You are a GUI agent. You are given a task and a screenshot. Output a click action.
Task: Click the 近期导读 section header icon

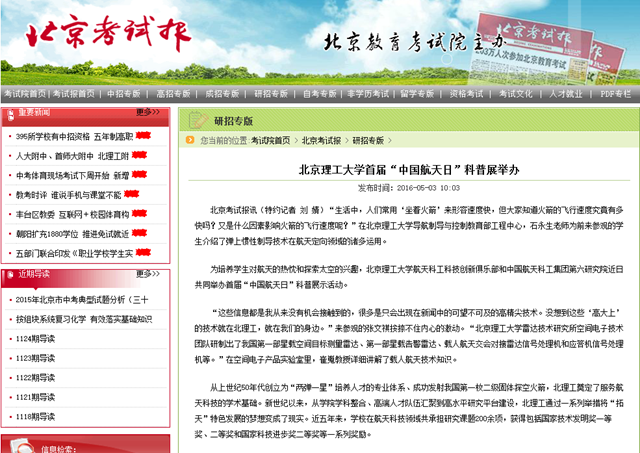(x=9, y=273)
